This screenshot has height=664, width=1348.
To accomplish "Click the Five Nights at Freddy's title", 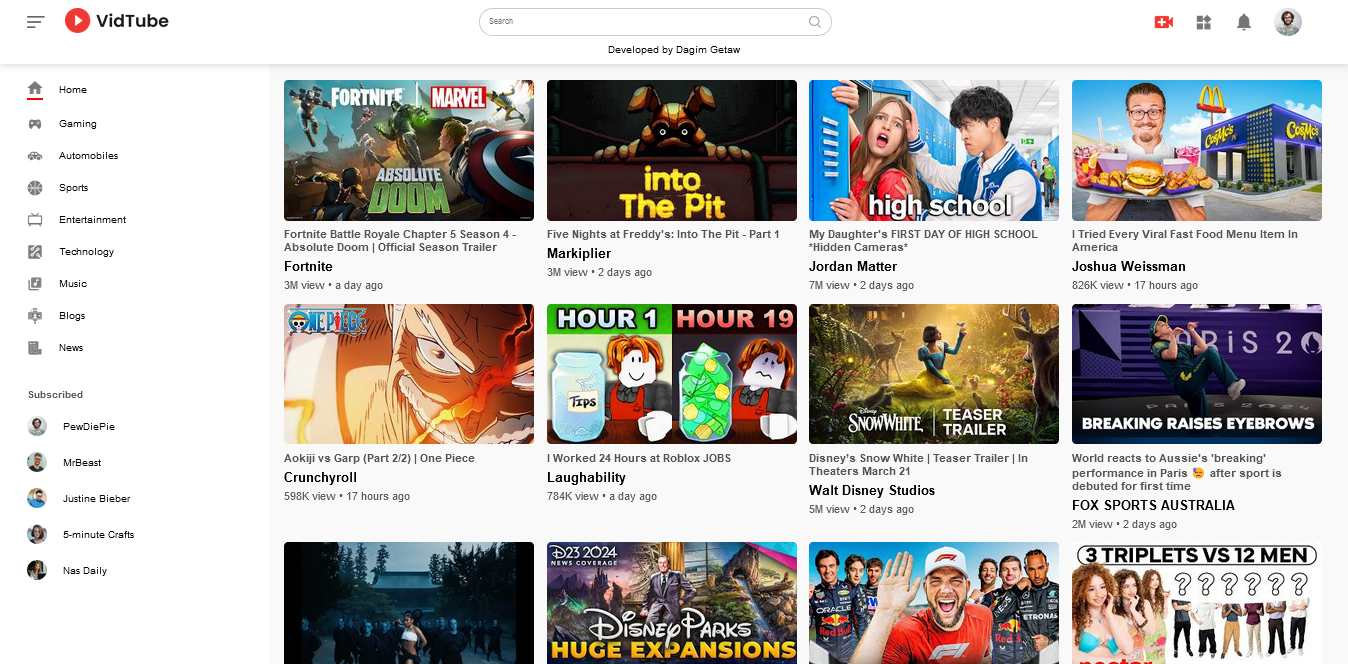I will point(664,234).
